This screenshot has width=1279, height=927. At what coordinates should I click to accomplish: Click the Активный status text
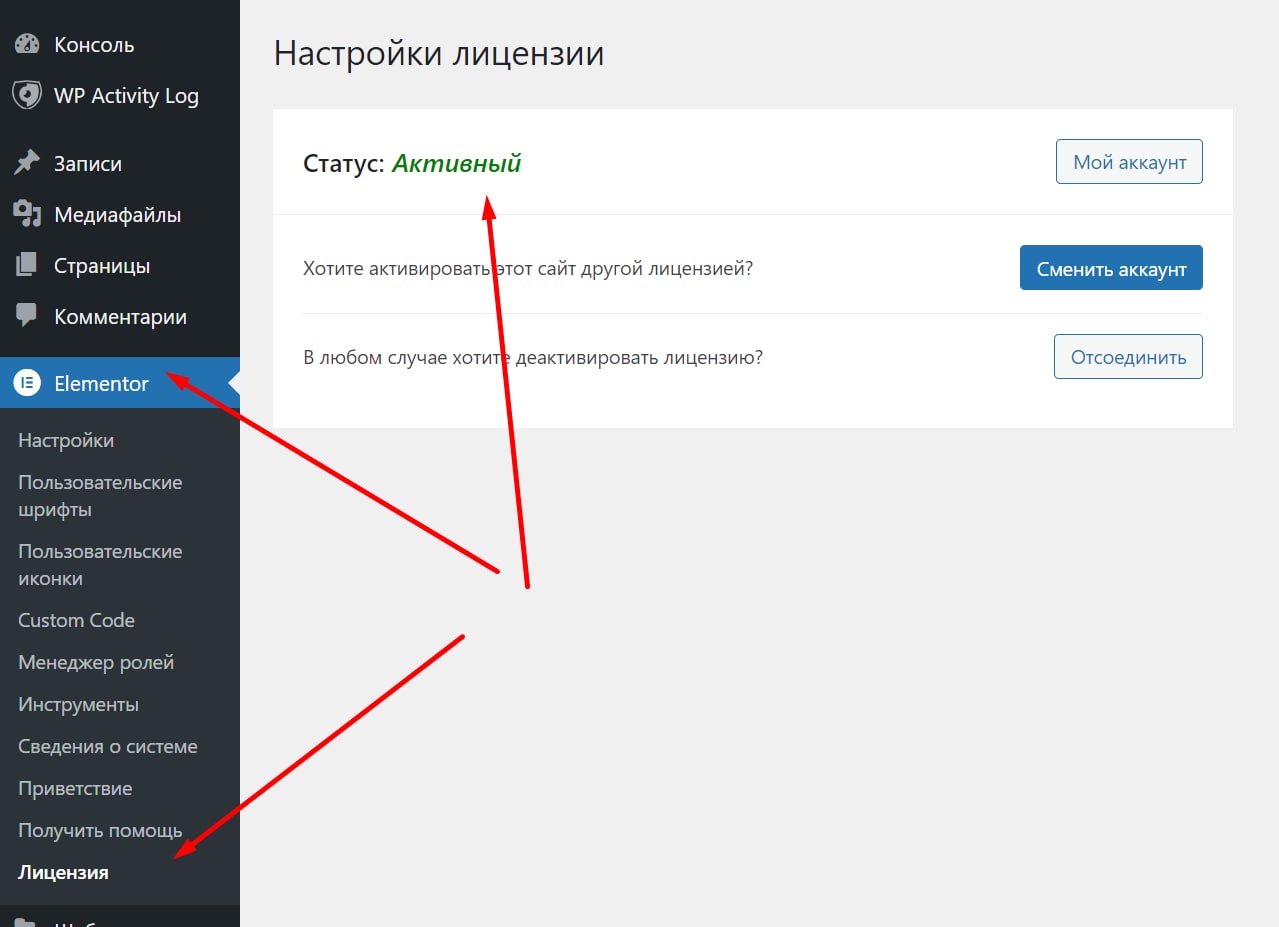click(x=456, y=163)
